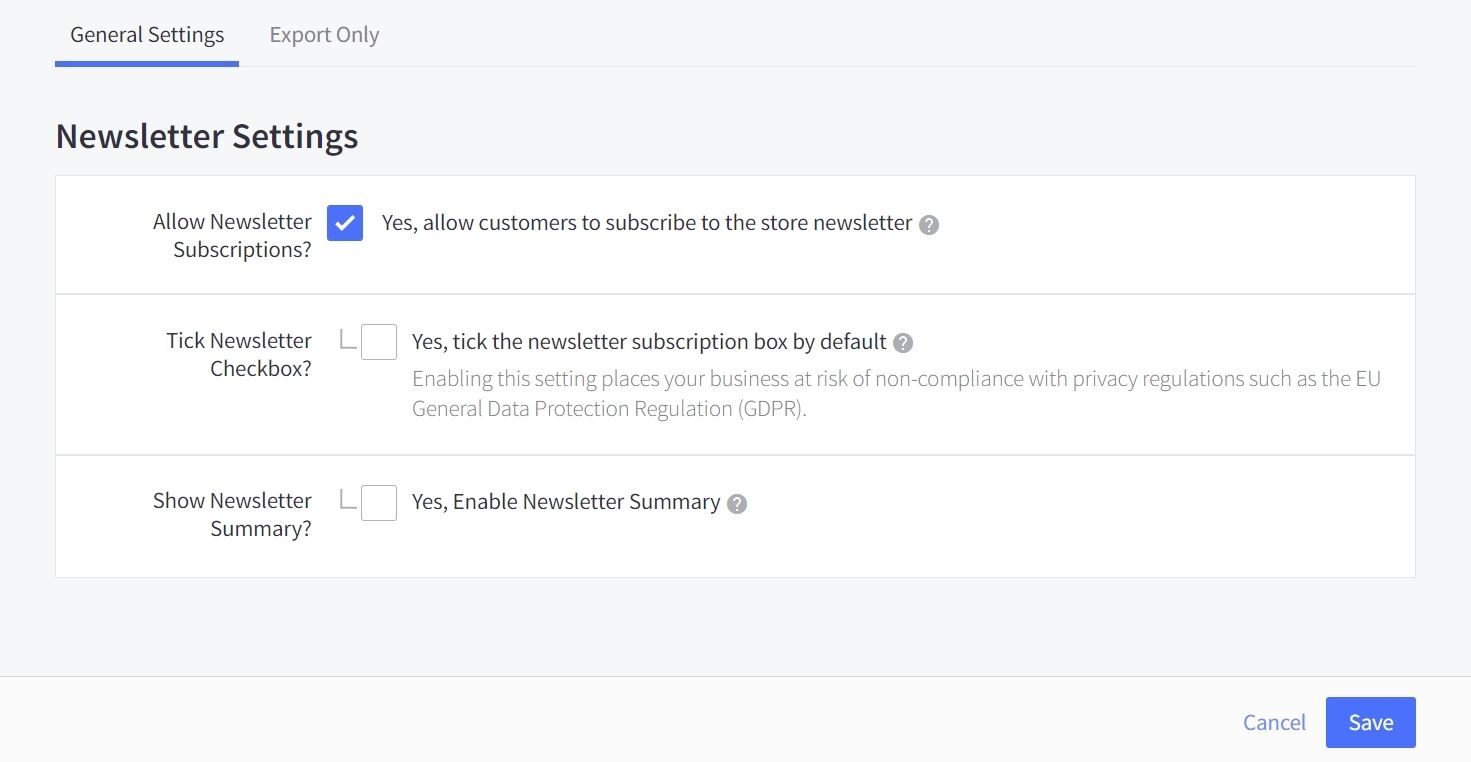Check the Show Newsletter Summary box
The image size is (1471, 762).
(379, 503)
